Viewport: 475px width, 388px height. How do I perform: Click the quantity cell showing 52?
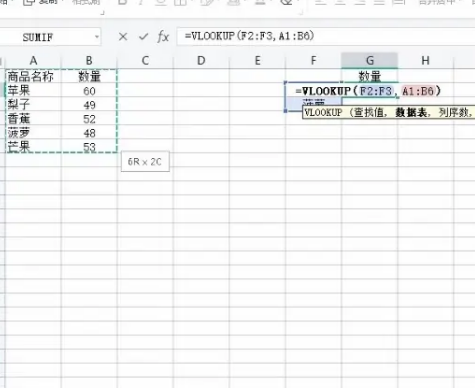89,119
